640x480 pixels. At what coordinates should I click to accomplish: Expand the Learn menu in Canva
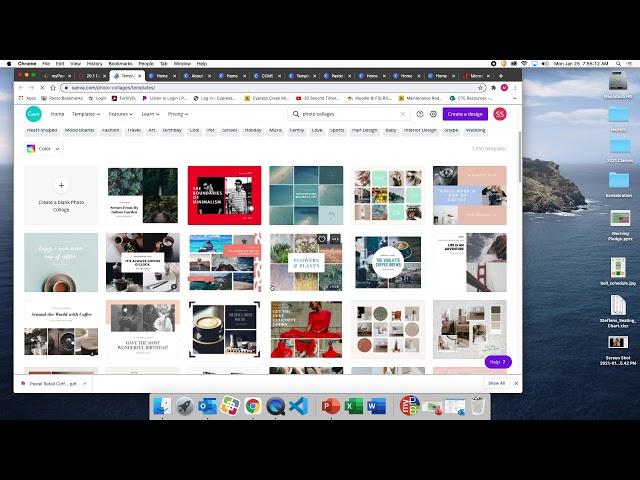[x=150, y=114]
